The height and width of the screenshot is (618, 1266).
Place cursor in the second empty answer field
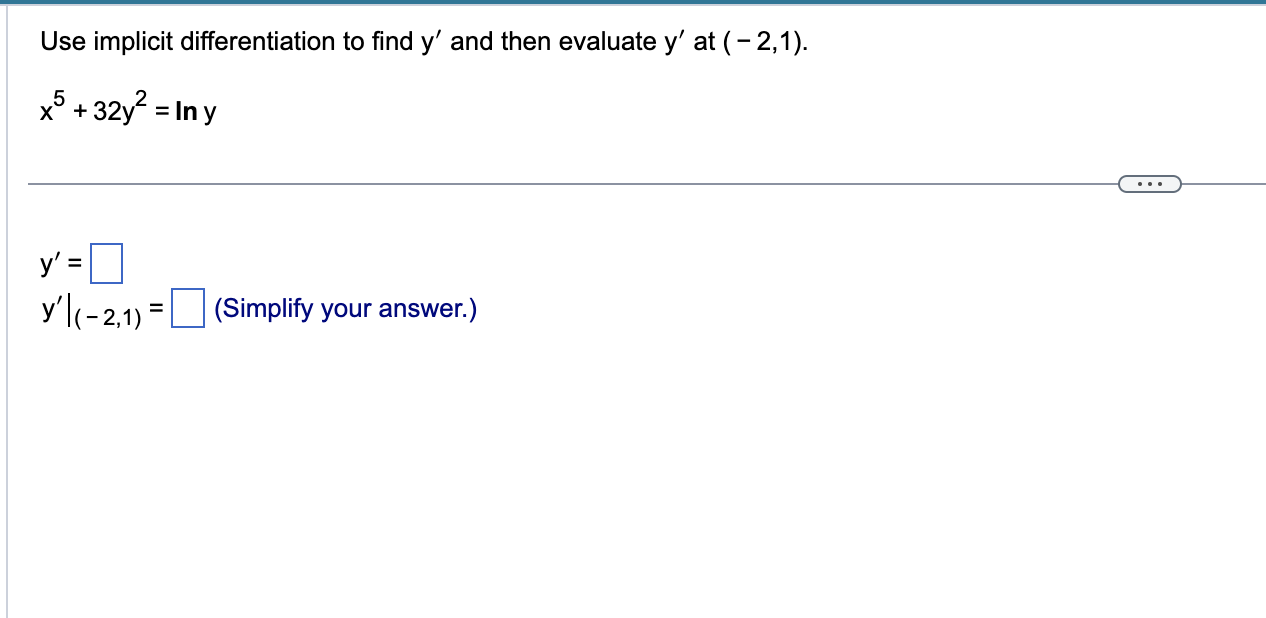point(187,310)
